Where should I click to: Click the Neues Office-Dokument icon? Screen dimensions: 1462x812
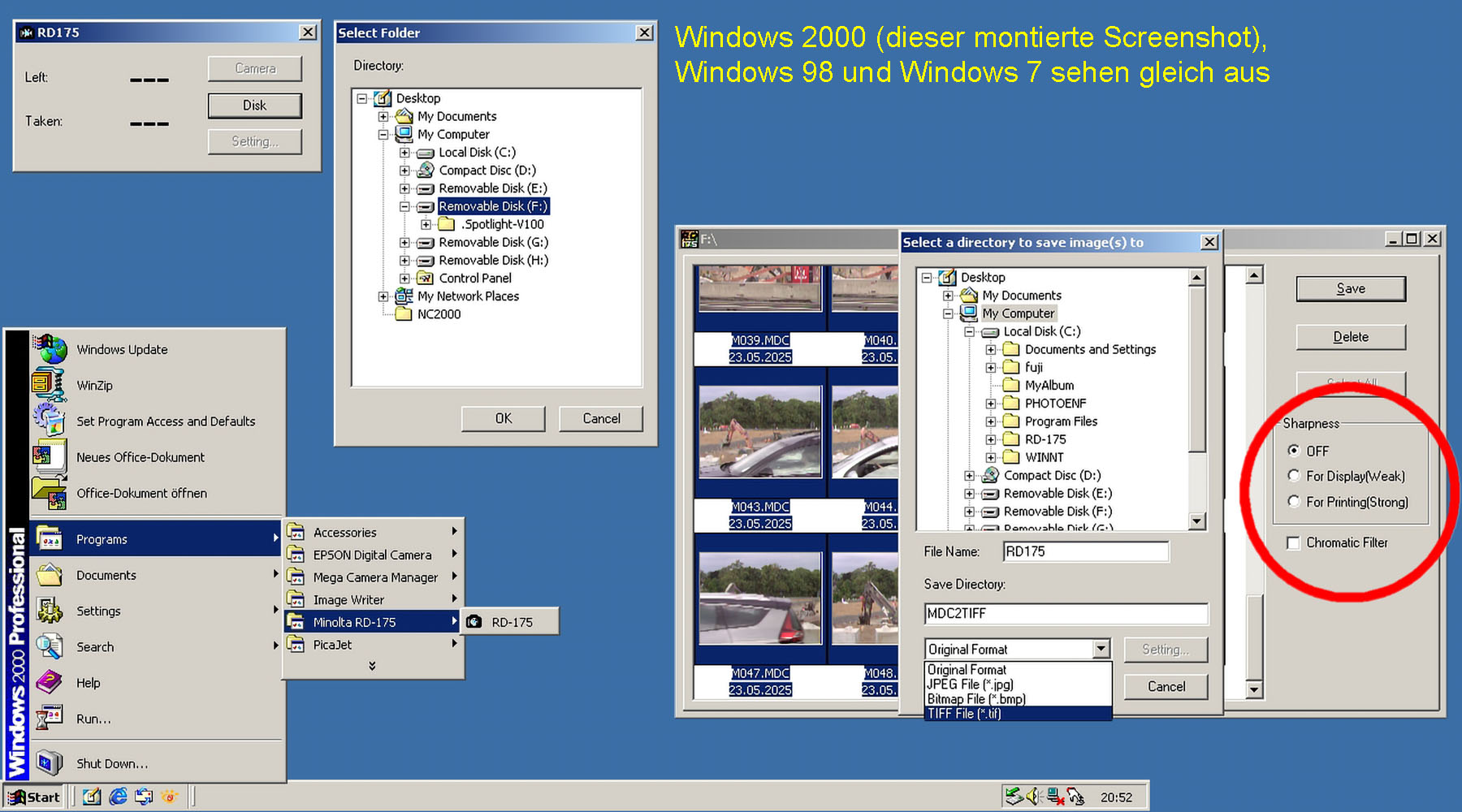(x=49, y=457)
